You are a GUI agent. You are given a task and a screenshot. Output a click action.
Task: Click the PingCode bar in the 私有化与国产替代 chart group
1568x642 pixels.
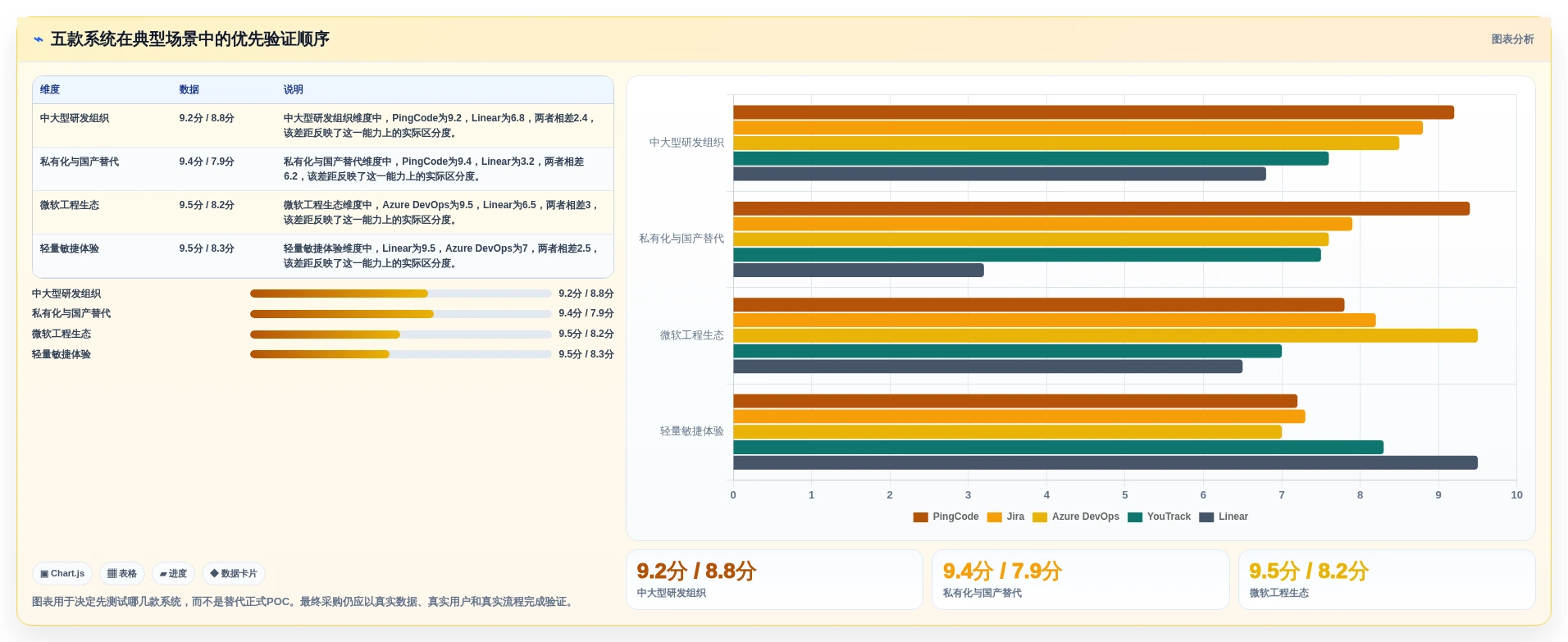click(1101, 209)
